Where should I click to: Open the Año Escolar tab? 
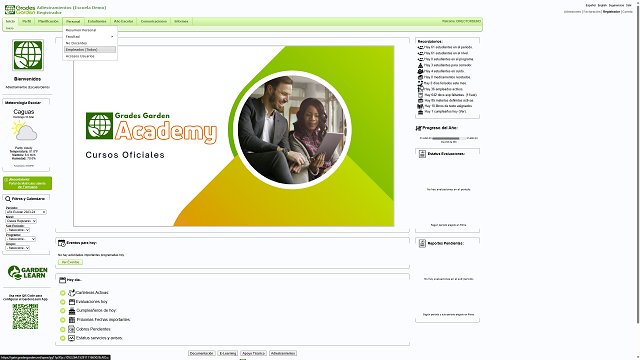(123, 21)
